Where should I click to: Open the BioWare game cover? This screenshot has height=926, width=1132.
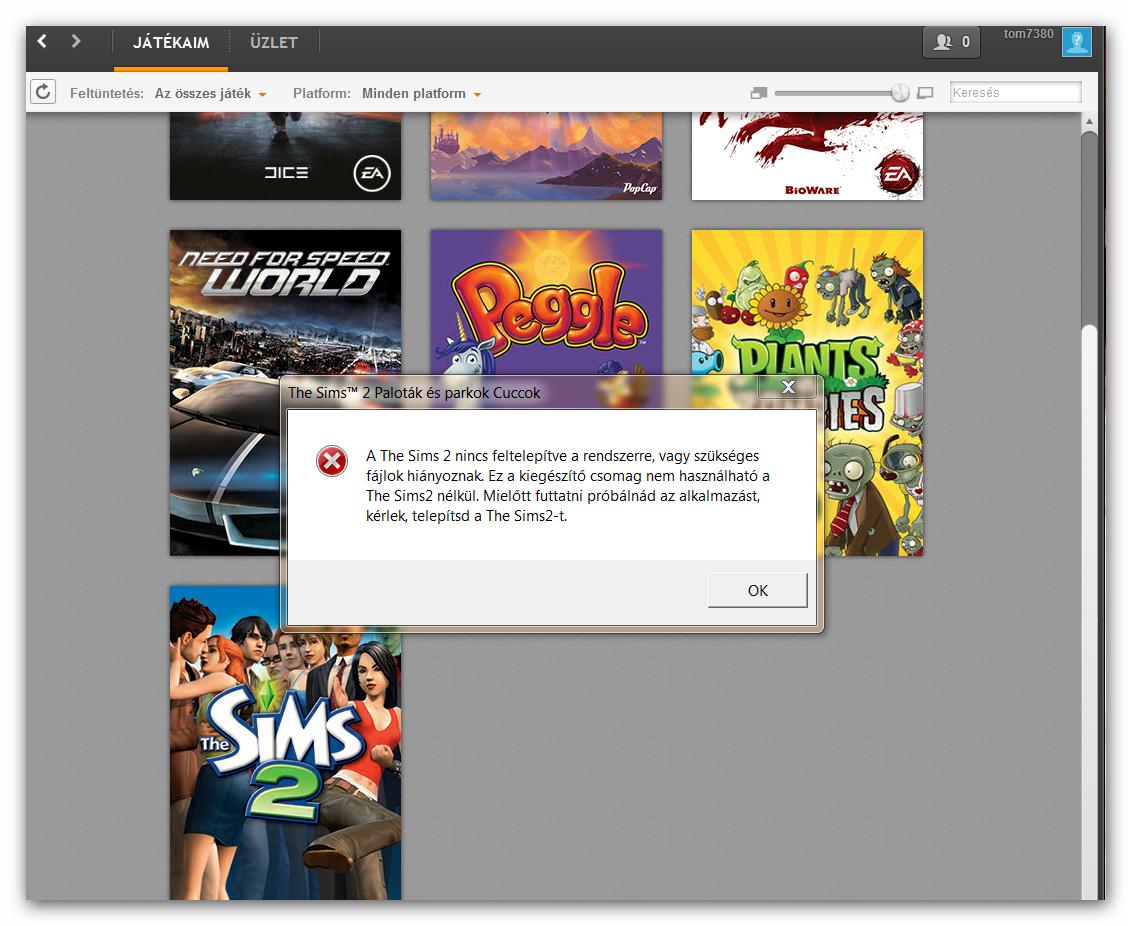click(x=807, y=156)
